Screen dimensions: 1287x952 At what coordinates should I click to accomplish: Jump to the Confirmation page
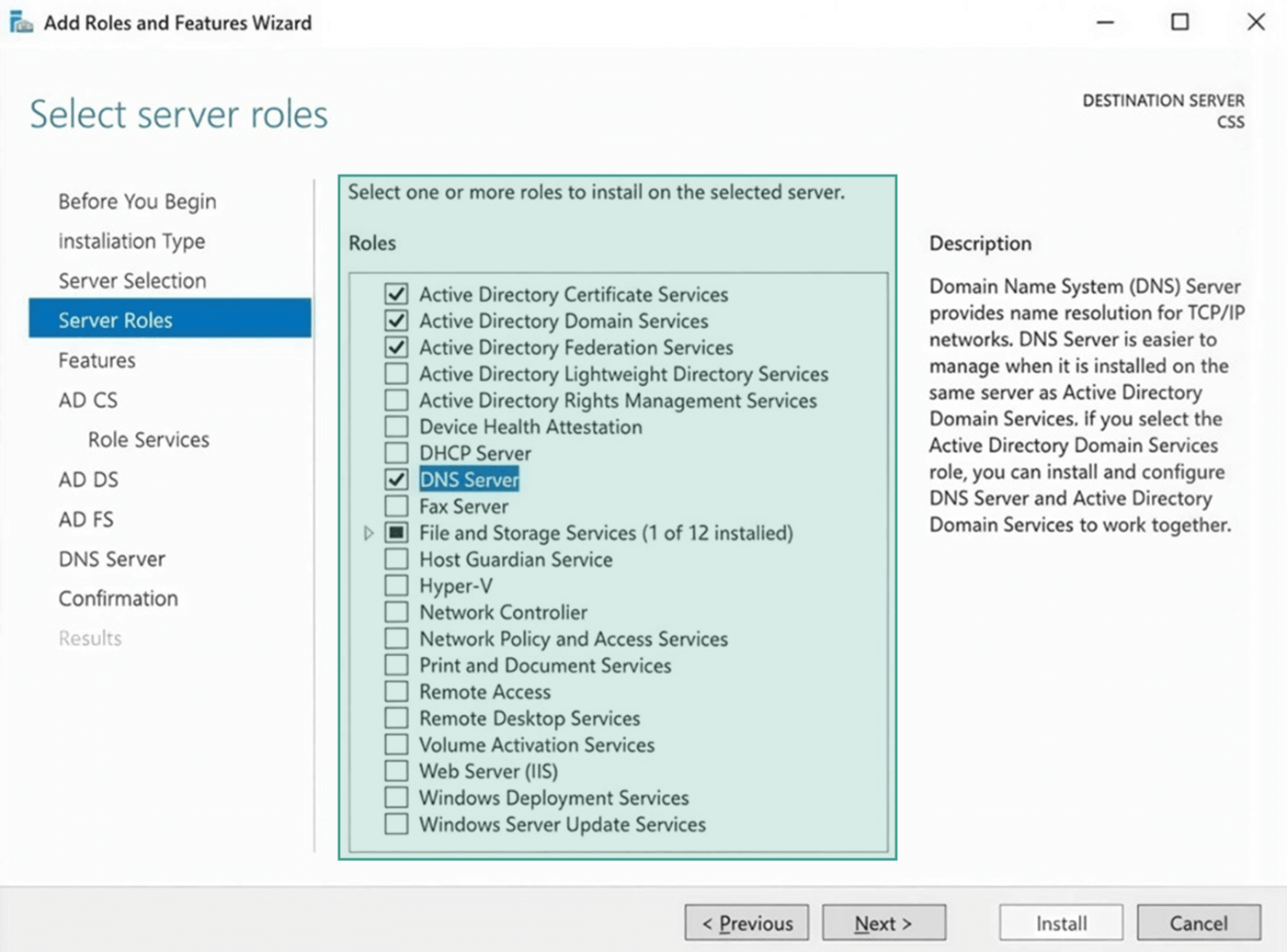pos(118,599)
